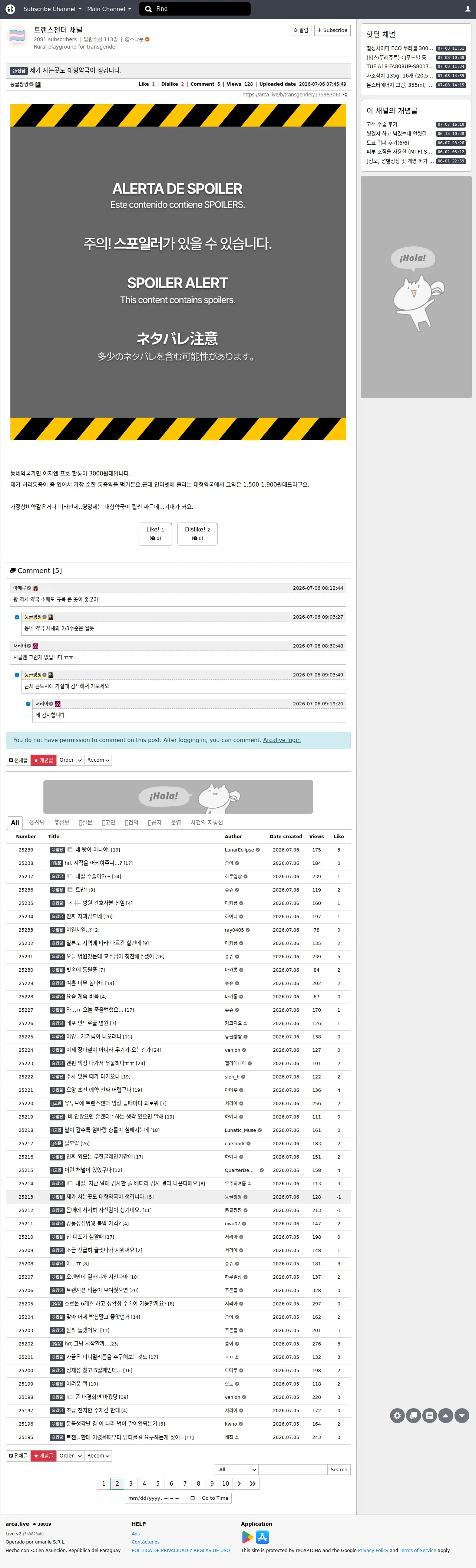Click the Like! button under the post
This screenshot has width=476, height=1568.
(x=155, y=534)
